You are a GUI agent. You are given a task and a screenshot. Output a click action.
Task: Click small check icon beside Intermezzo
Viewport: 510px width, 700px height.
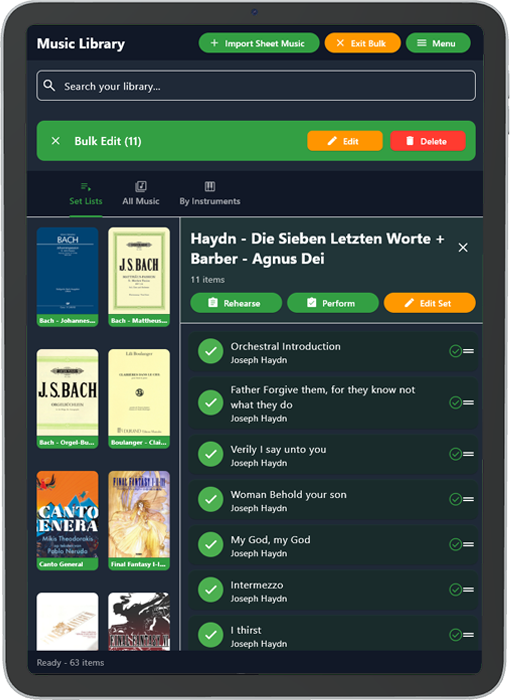pyautogui.click(x=455, y=590)
